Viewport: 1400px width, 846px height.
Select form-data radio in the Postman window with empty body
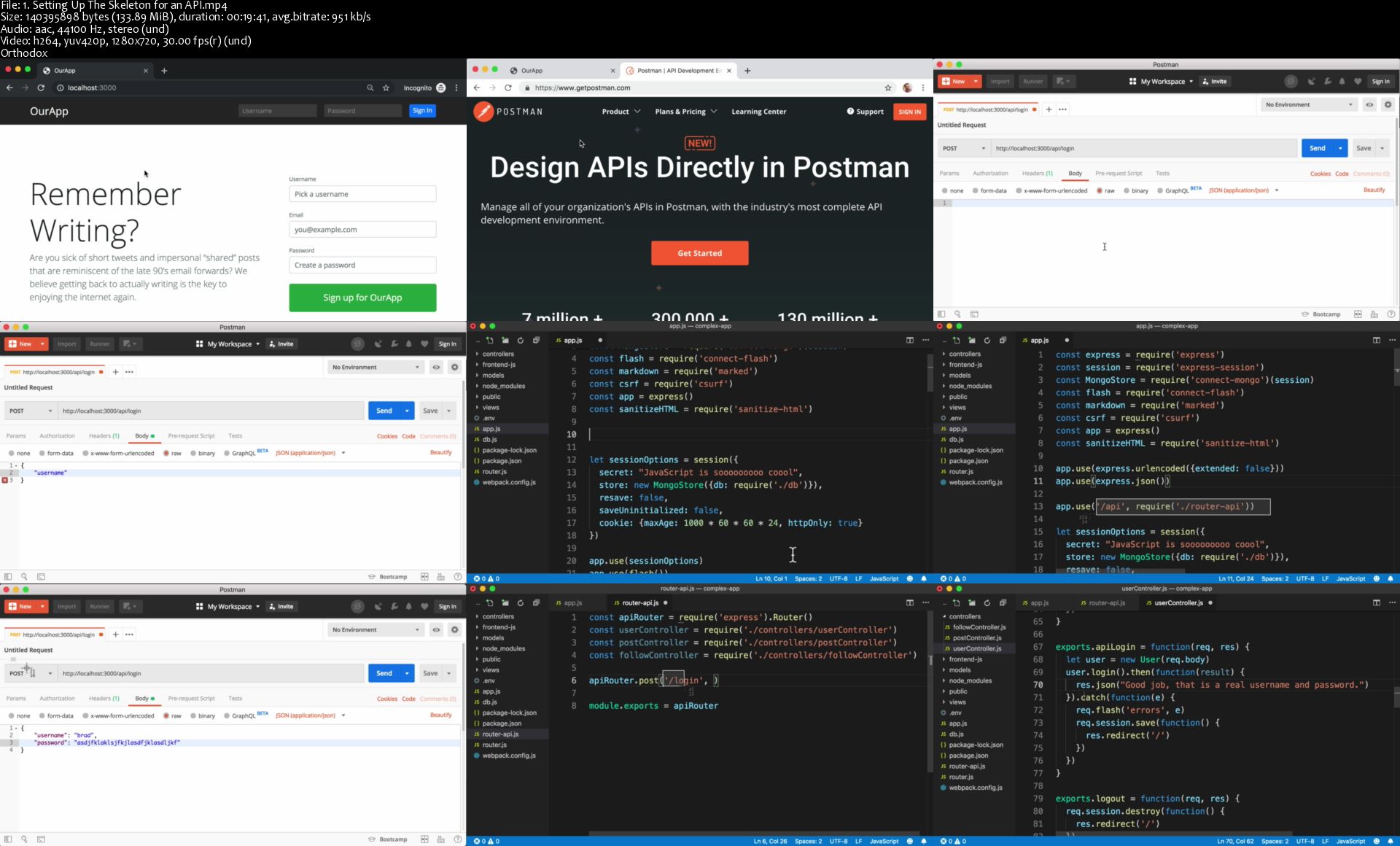(x=975, y=191)
